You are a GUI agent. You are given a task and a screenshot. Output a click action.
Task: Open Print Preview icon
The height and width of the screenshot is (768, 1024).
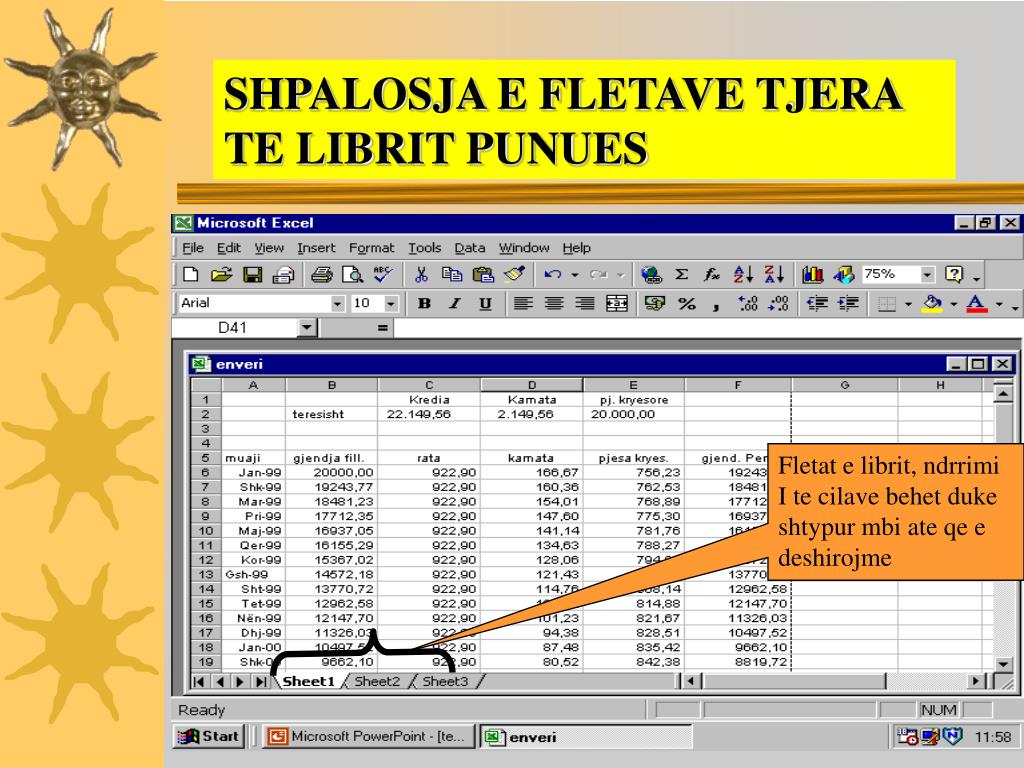click(x=352, y=274)
